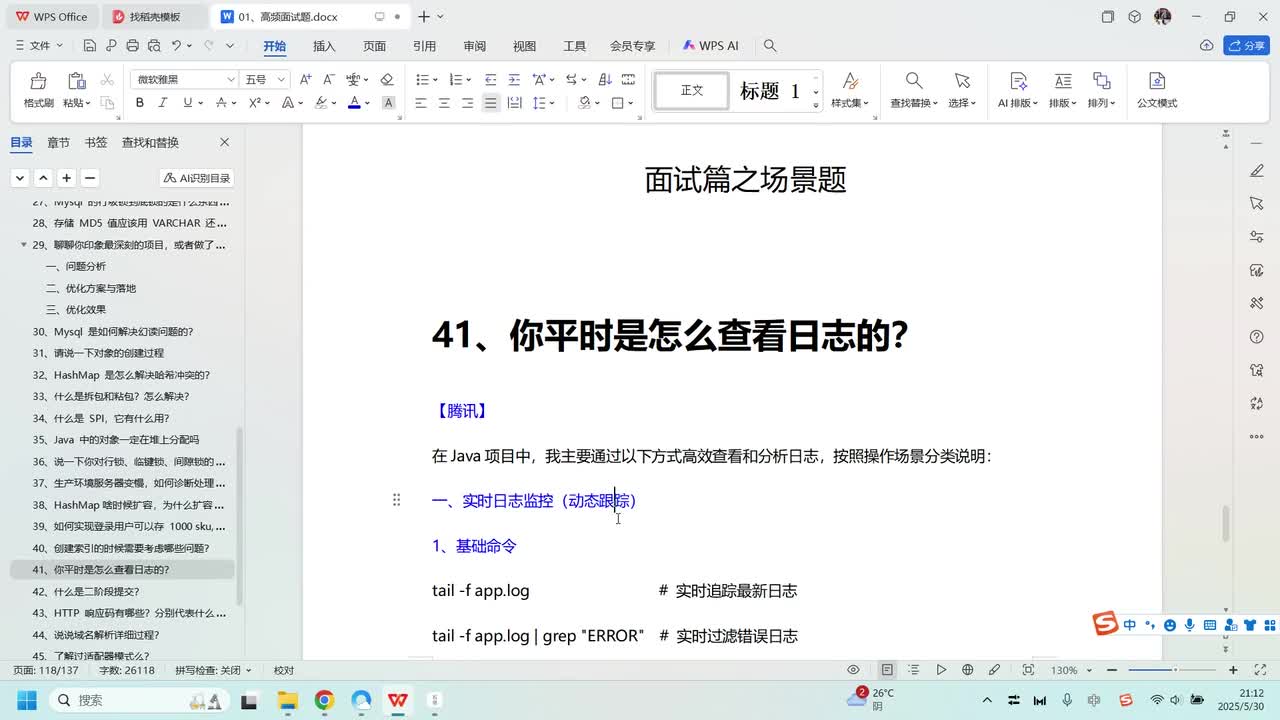Open the 引用 ribbon tab

point(425,46)
